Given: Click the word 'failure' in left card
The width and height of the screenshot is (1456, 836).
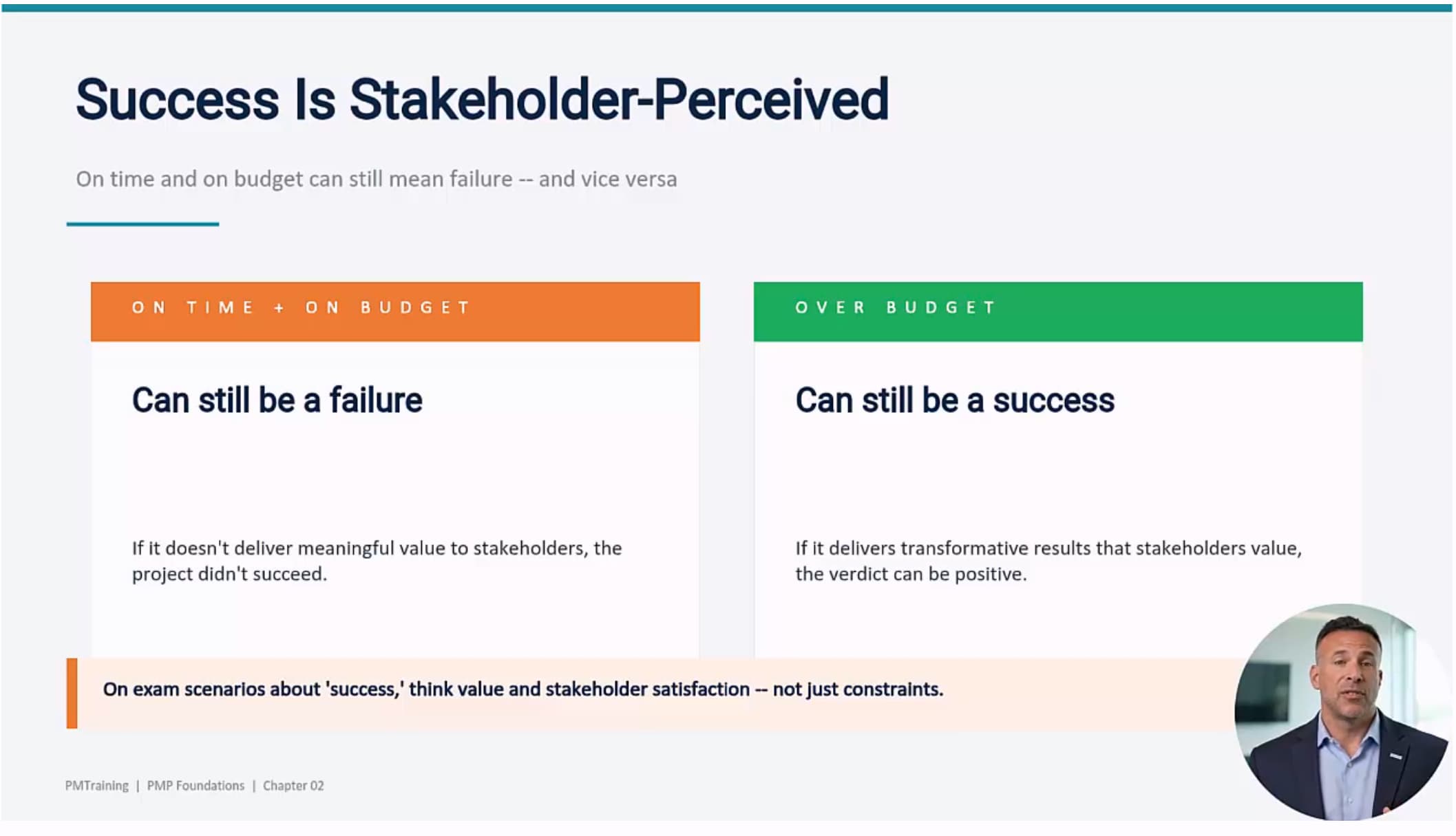Looking at the screenshot, I should coord(376,400).
